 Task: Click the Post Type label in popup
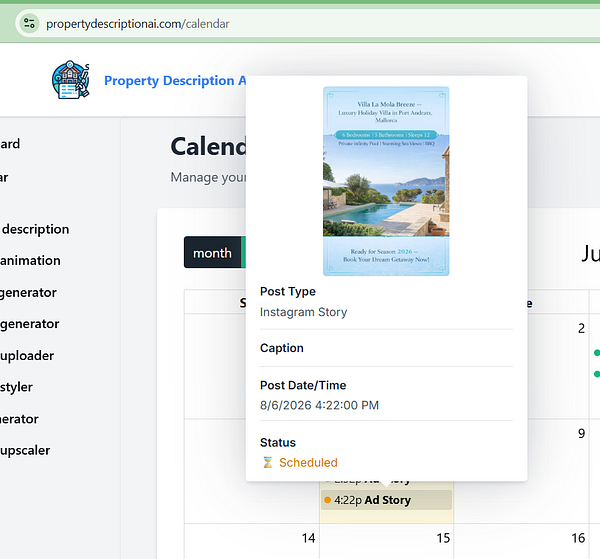(x=288, y=292)
